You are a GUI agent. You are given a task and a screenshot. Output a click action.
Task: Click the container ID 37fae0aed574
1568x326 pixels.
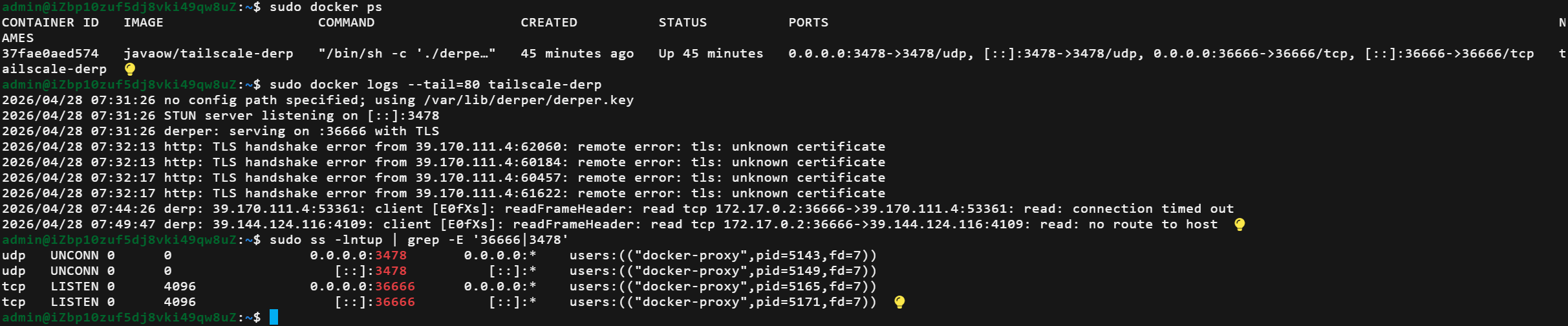coord(50,54)
